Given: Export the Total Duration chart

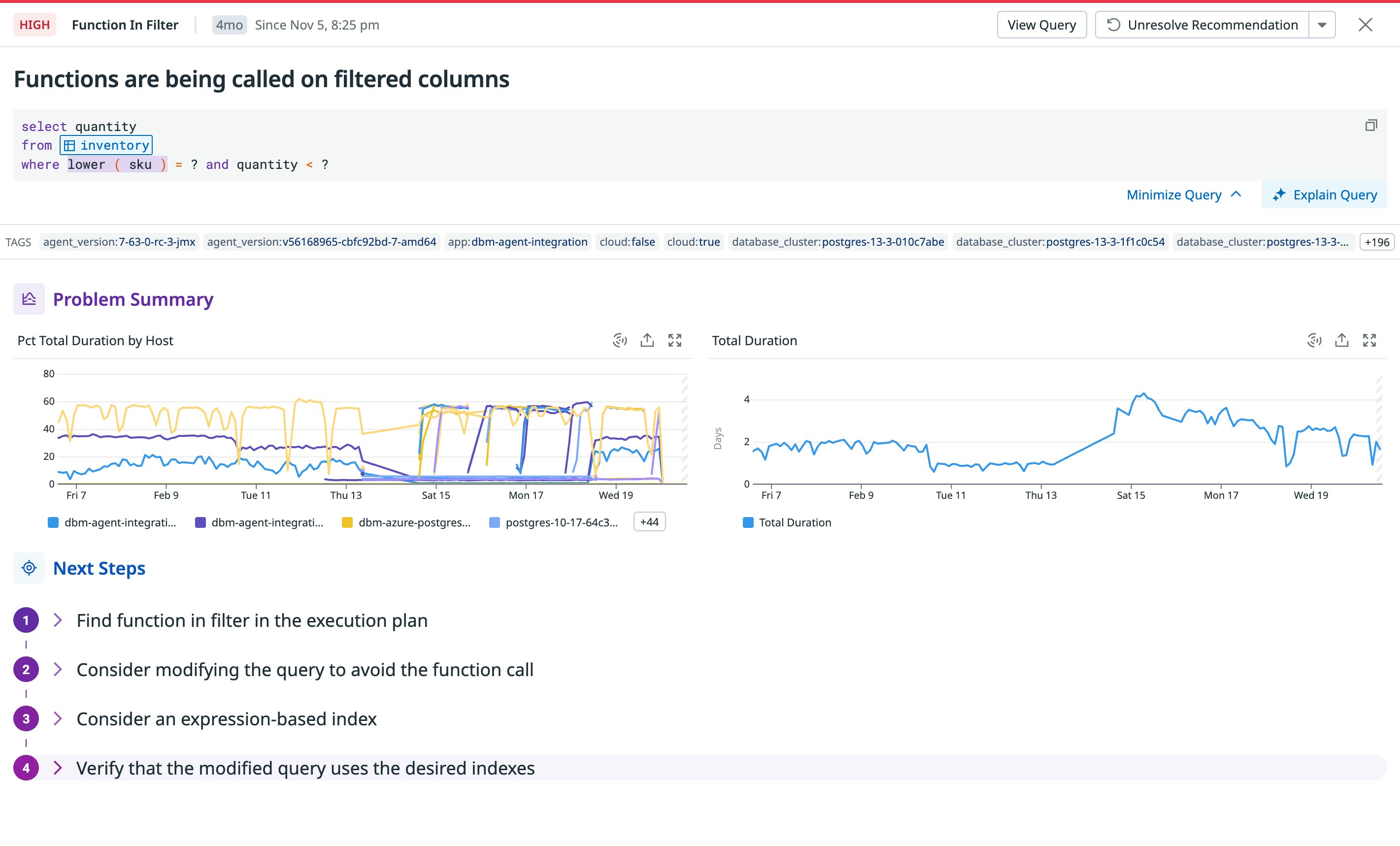Looking at the screenshot, I should click(x=1341, y=340).
